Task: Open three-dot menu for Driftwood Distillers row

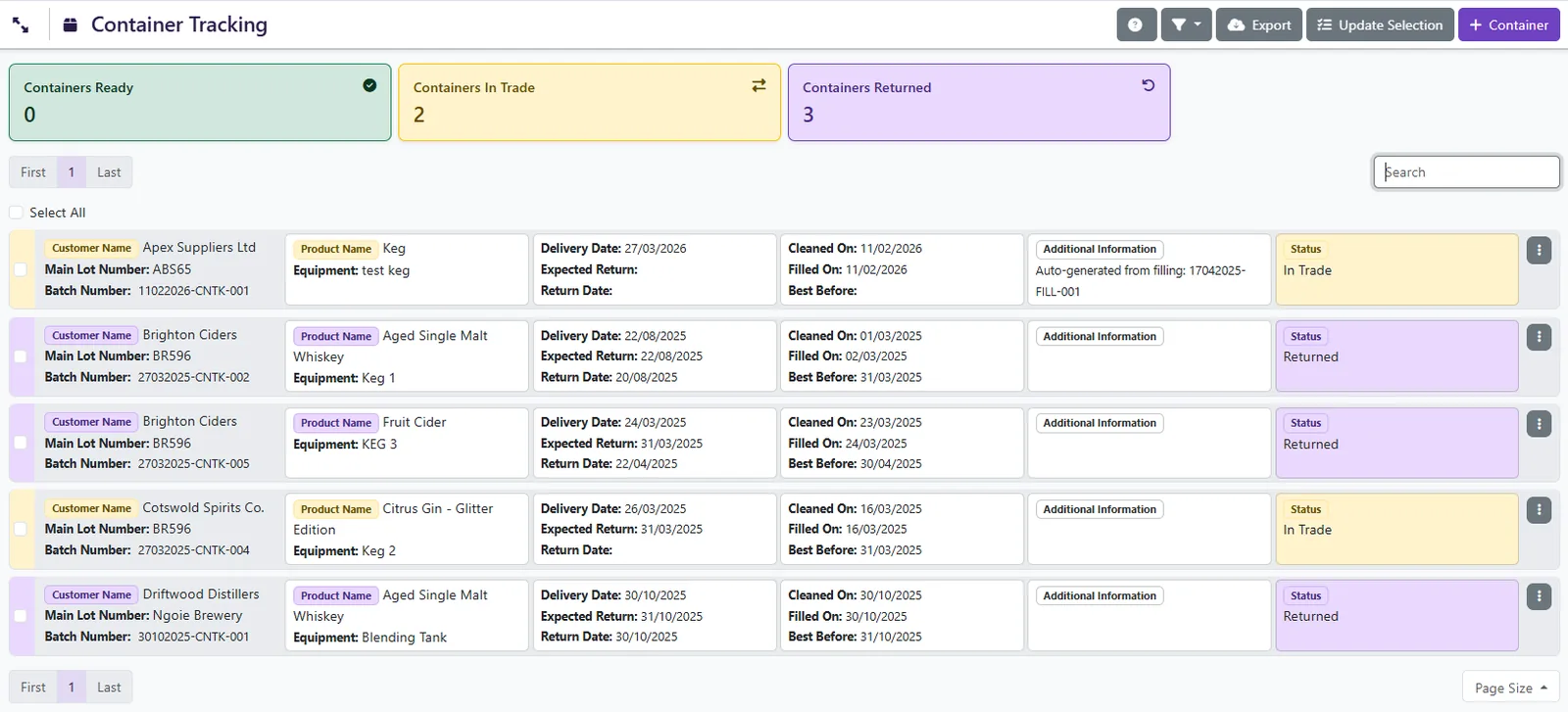Action: (x=1539, y=596)
